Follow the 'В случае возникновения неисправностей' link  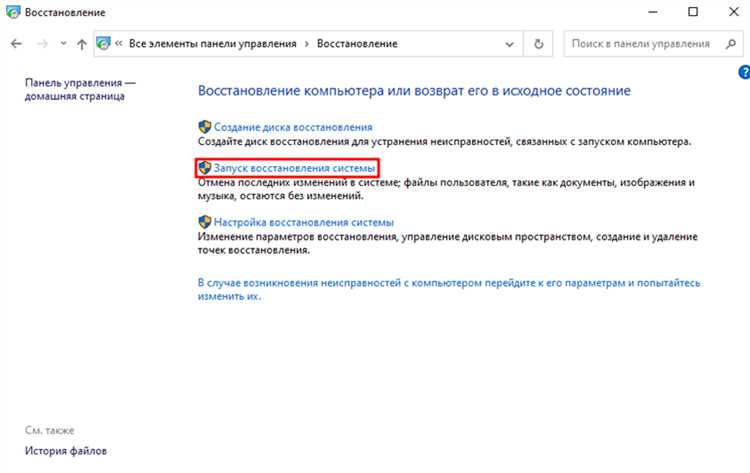pyautogui.click(x=449, y=289)
